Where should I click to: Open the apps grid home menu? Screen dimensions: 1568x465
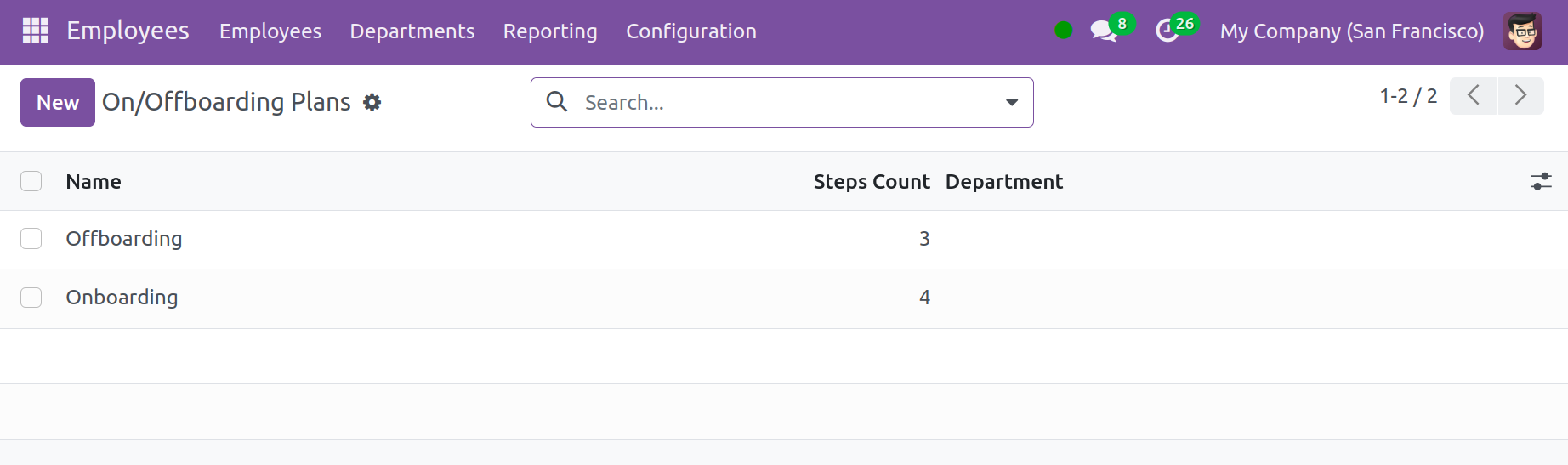[35, 31]
